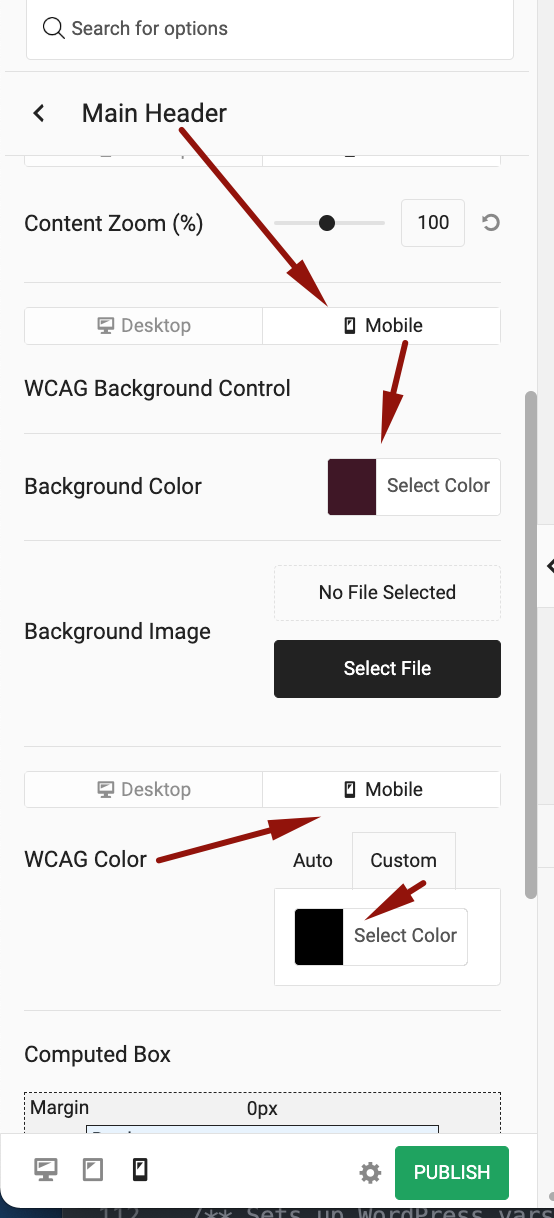The height and width of the screenshot is (1218, 554).
Task: Focus the Search for options field
Action: click(269, 29)
